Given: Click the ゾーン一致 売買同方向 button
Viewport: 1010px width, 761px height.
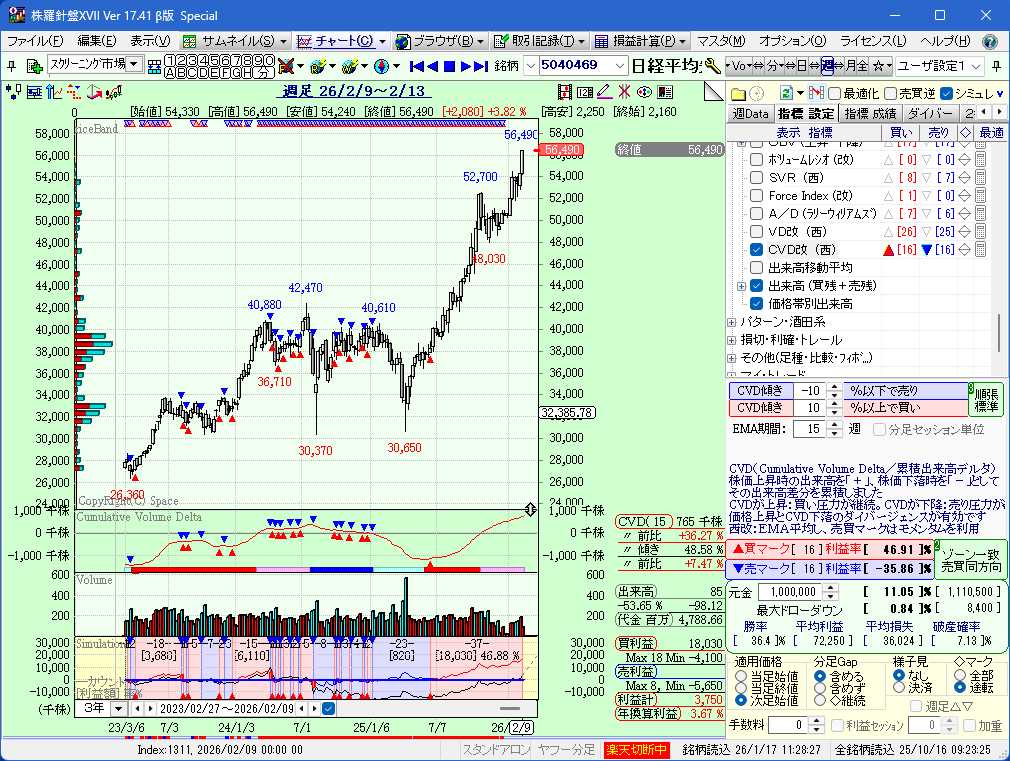Looking at the screenshot, I should [970, 559].
